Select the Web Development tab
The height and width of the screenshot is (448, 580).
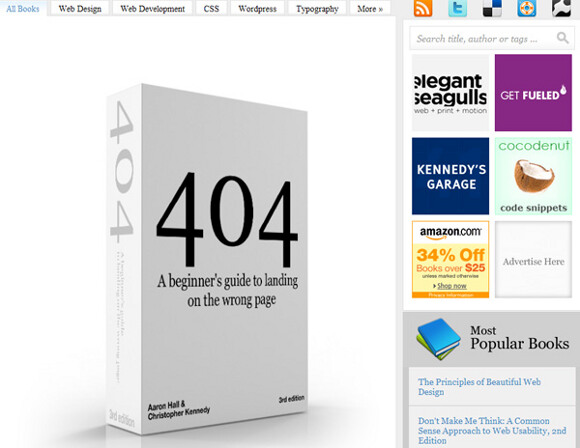coord(152,9)
